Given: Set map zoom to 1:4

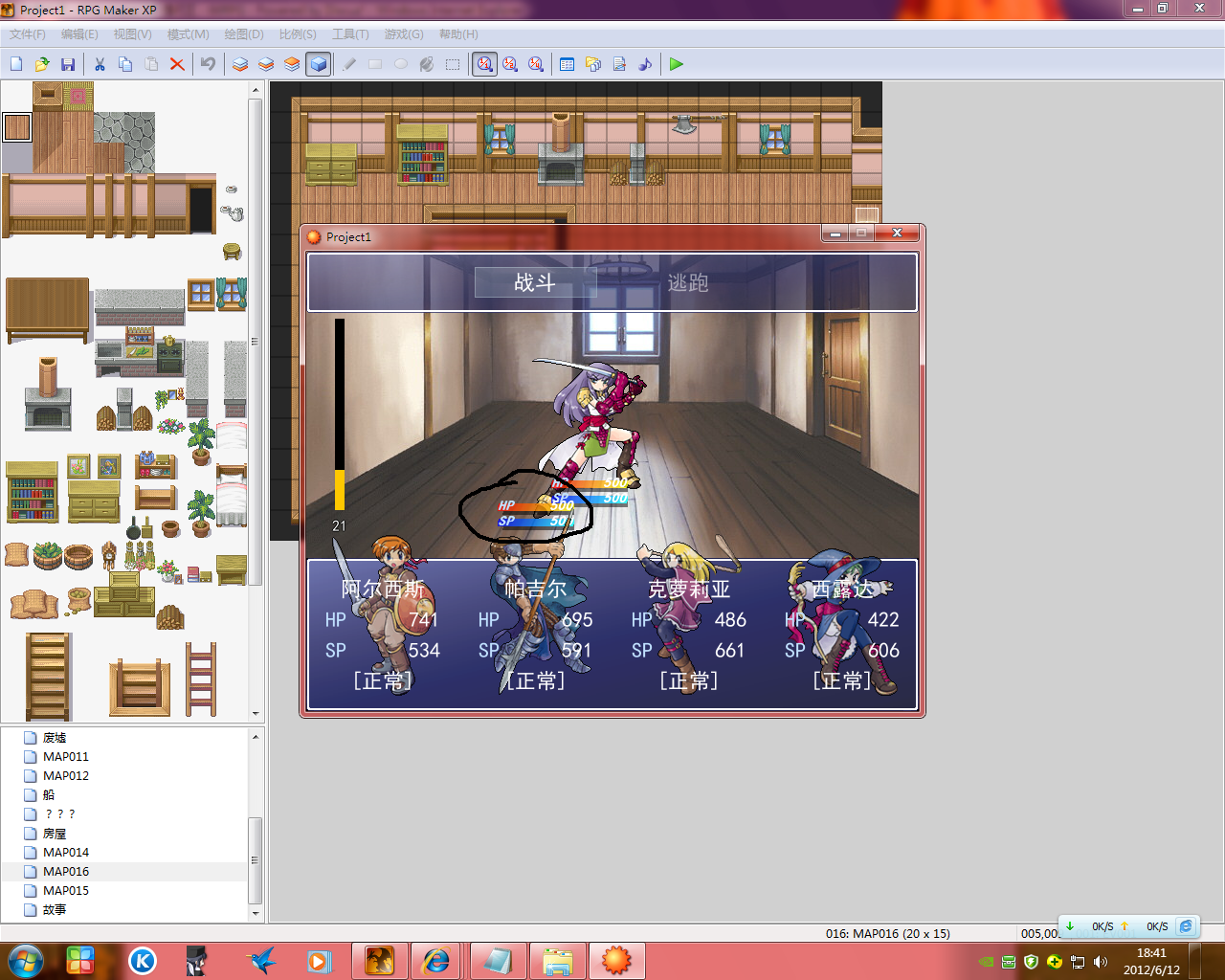Looking at the screenshot, I should 536,64.
